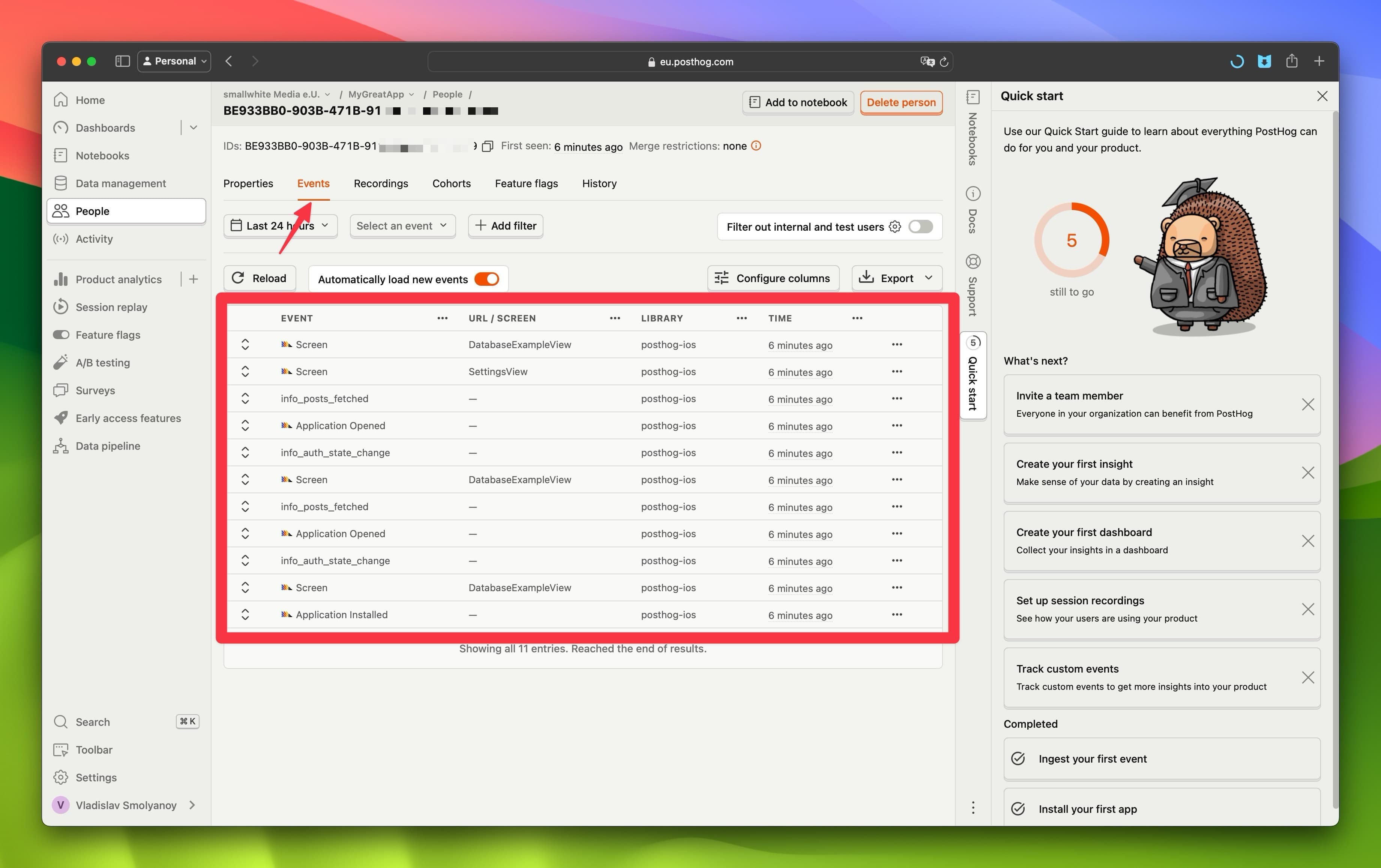Click the Session replay sidebar icon

pos(62,307)
